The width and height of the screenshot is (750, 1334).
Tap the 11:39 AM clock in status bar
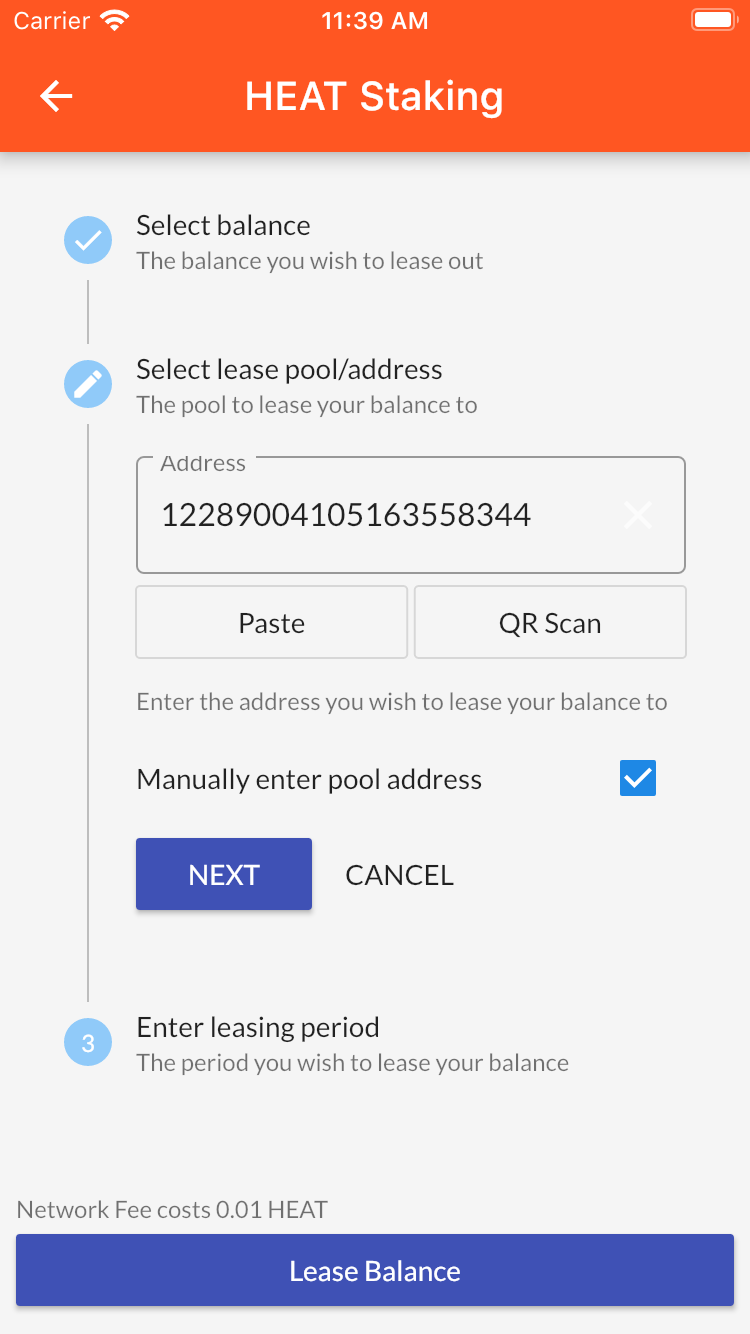pos(375,21)
